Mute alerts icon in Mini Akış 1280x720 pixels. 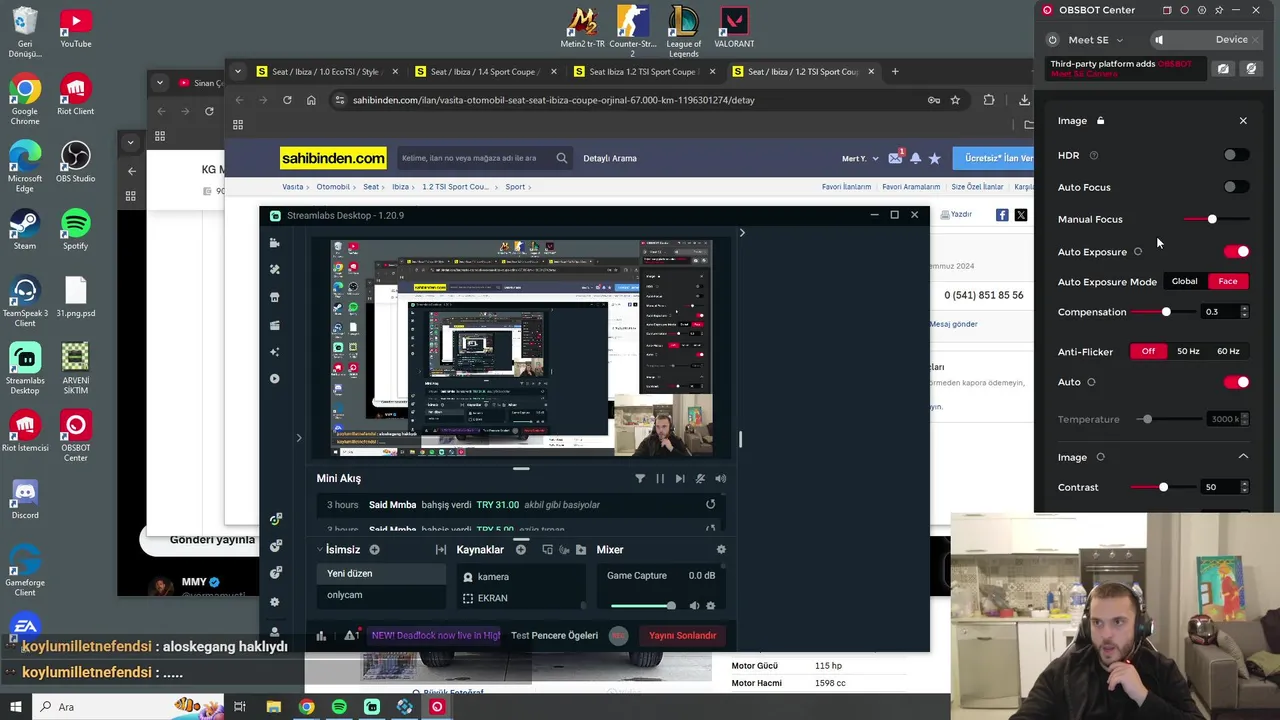click(700, 479)
